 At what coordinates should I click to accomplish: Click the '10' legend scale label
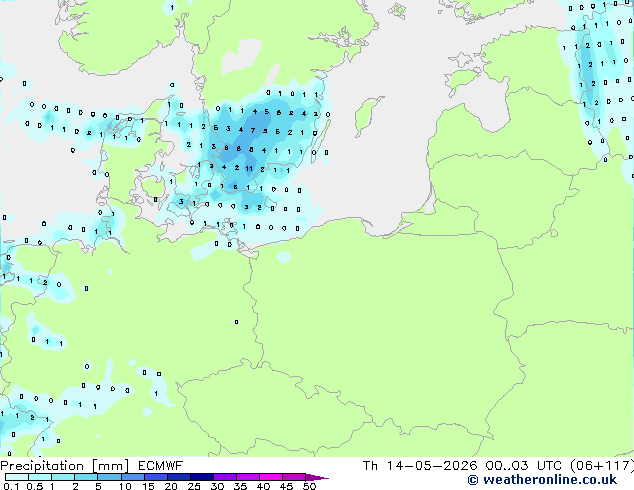pos(125,486)
